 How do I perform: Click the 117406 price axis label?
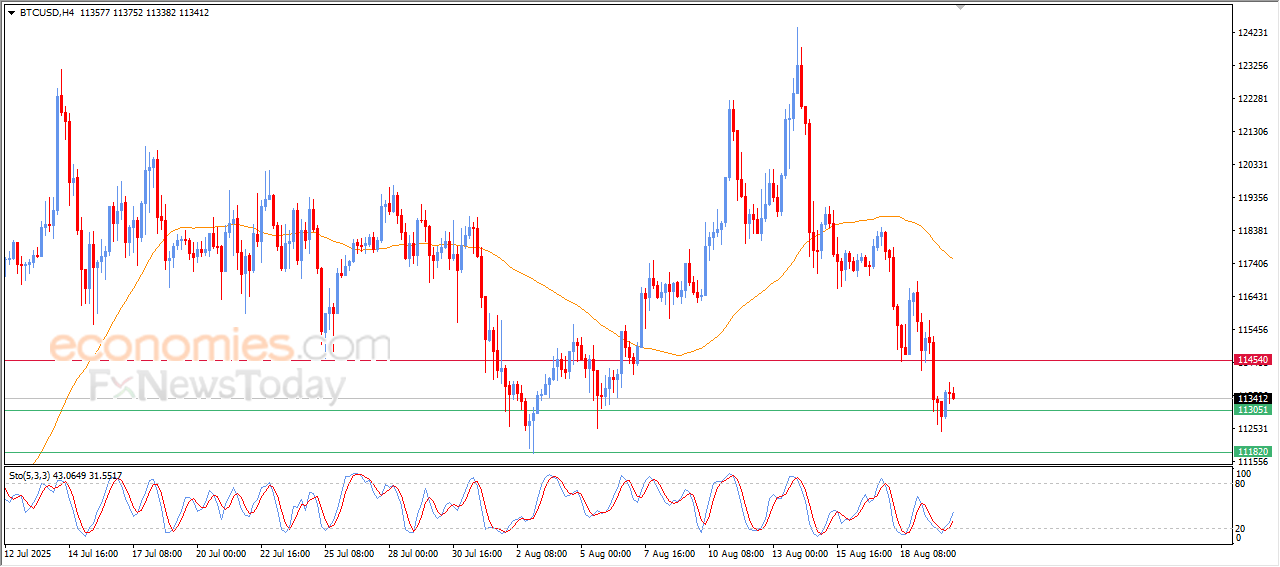click(x=1253, y=264)
